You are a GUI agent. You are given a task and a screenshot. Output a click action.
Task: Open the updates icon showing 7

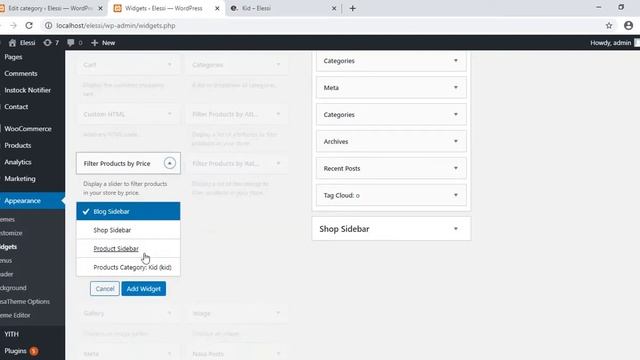coord(51,42)
